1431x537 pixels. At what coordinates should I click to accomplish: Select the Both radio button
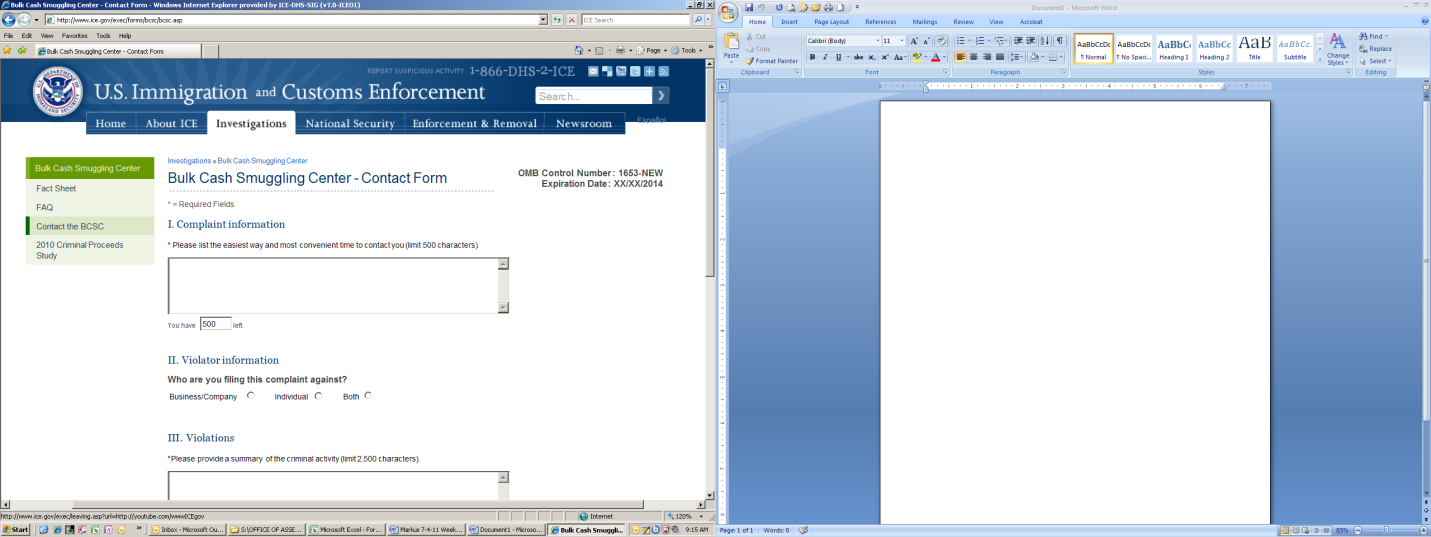368,395
